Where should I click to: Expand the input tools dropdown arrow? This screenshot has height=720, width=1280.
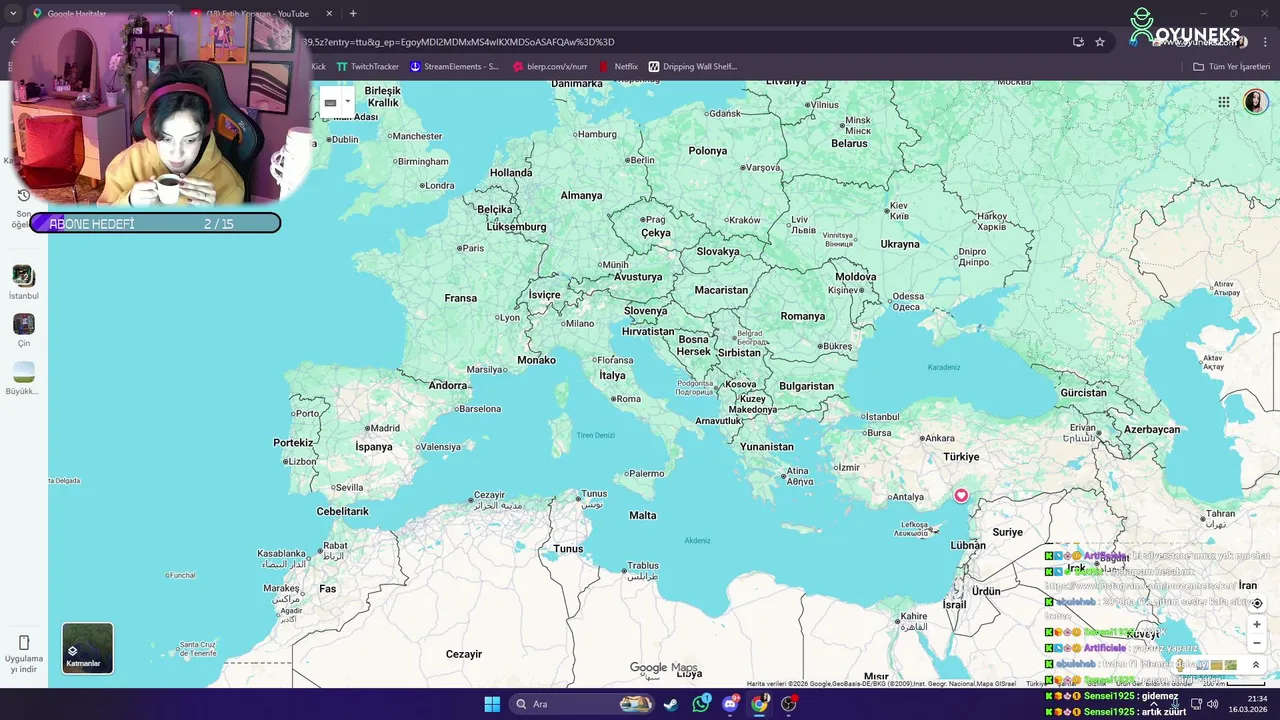(347, 102)
